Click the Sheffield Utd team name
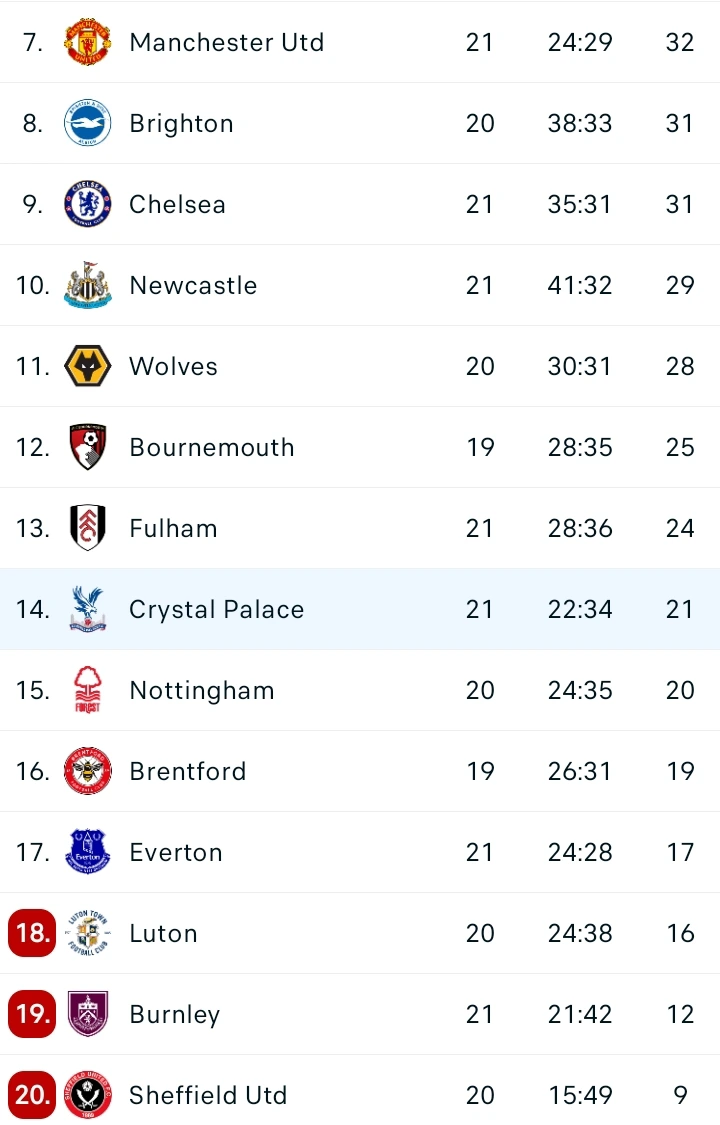The image size is (720, 1125). point(208,1095)
